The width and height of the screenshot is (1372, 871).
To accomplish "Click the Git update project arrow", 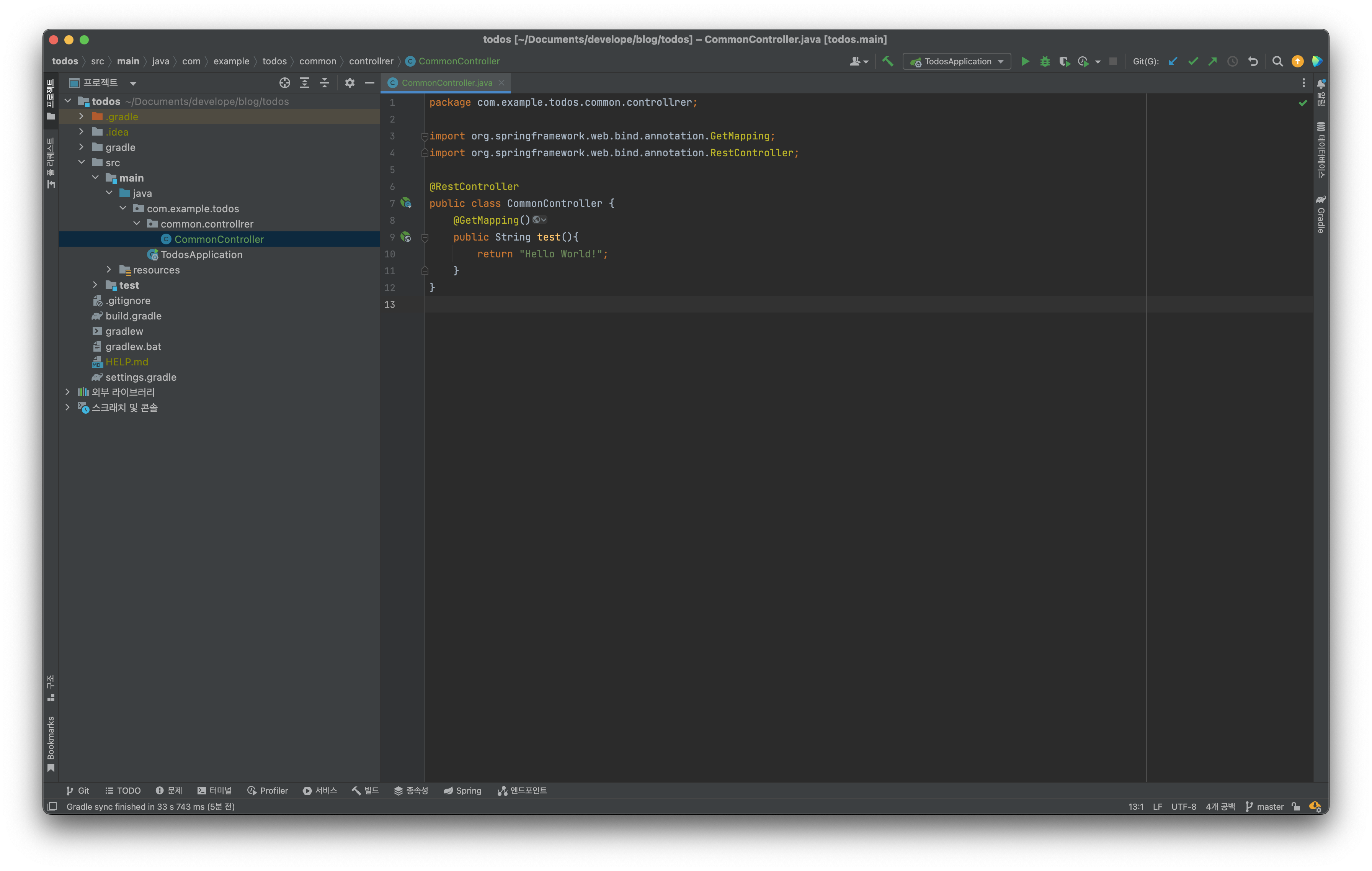I will coord(1173,62).
